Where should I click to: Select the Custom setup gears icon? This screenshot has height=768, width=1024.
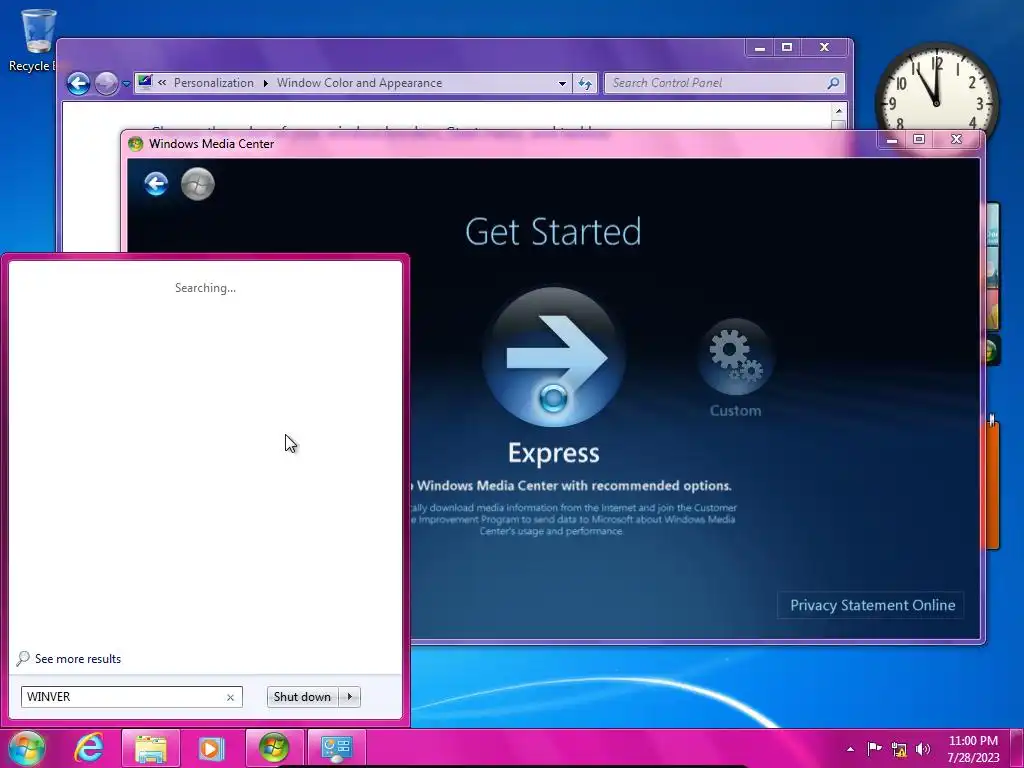[x=735, y=357]
